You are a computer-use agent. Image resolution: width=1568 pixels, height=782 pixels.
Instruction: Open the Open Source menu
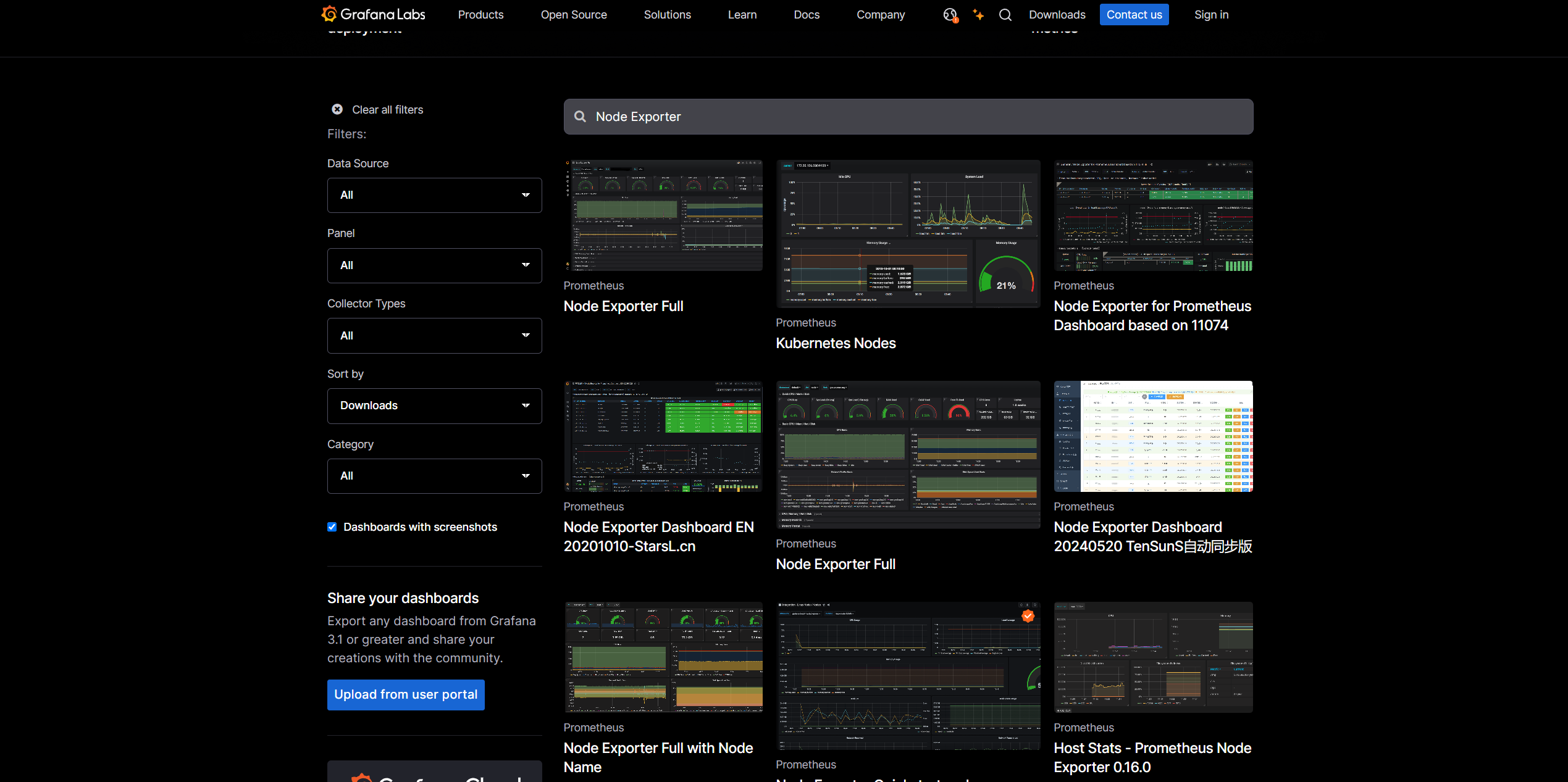tap(574, 14)
